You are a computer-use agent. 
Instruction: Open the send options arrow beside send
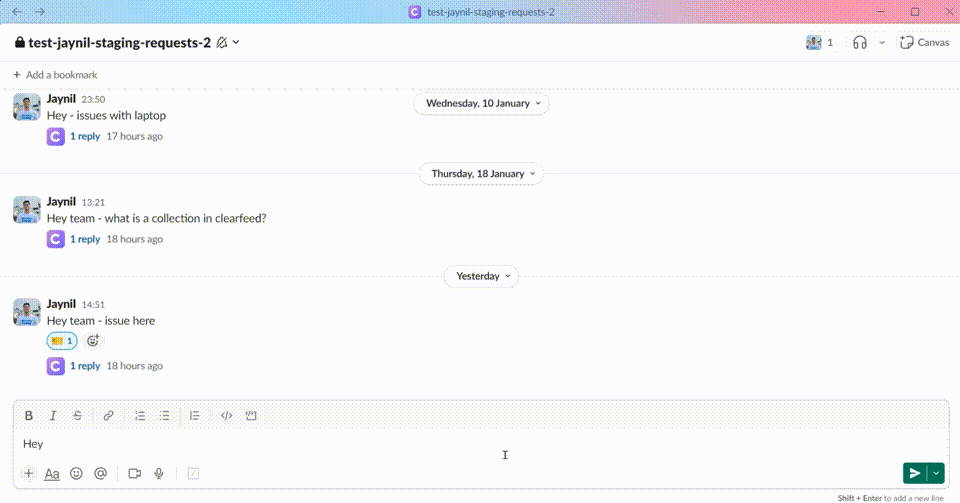[x=937, y=473]
